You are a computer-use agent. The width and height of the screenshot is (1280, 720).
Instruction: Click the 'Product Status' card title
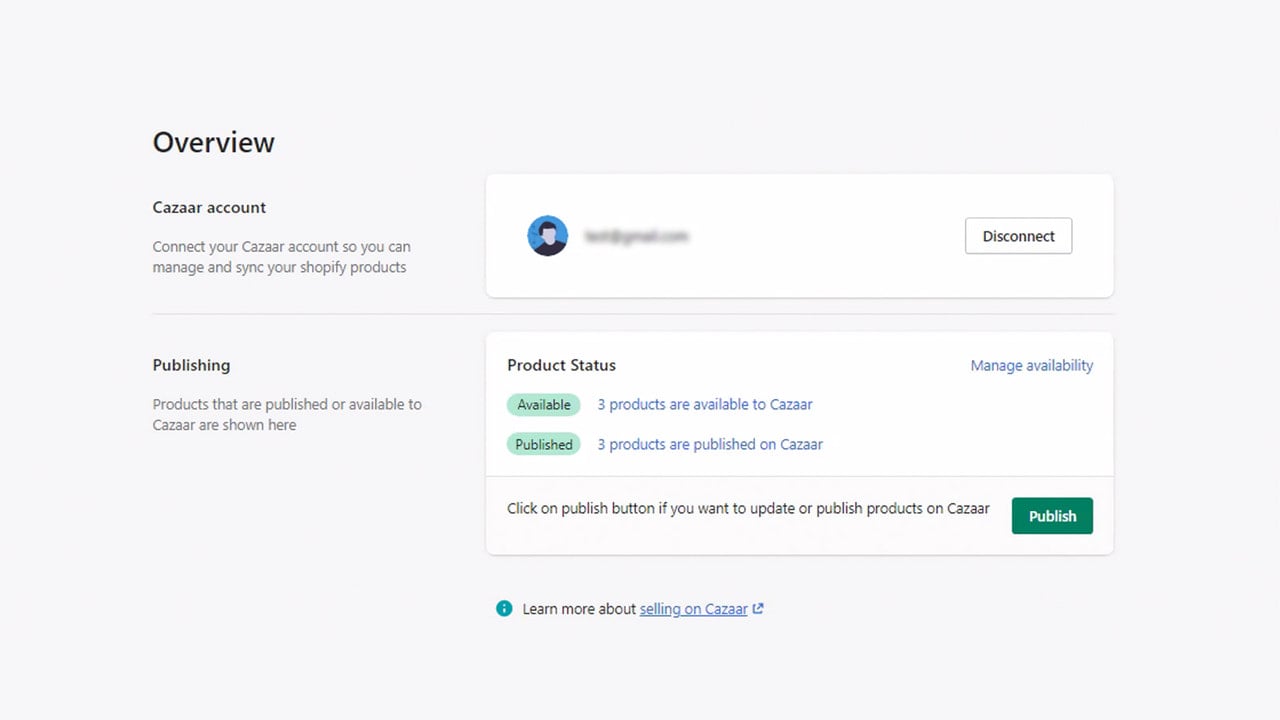561,365
